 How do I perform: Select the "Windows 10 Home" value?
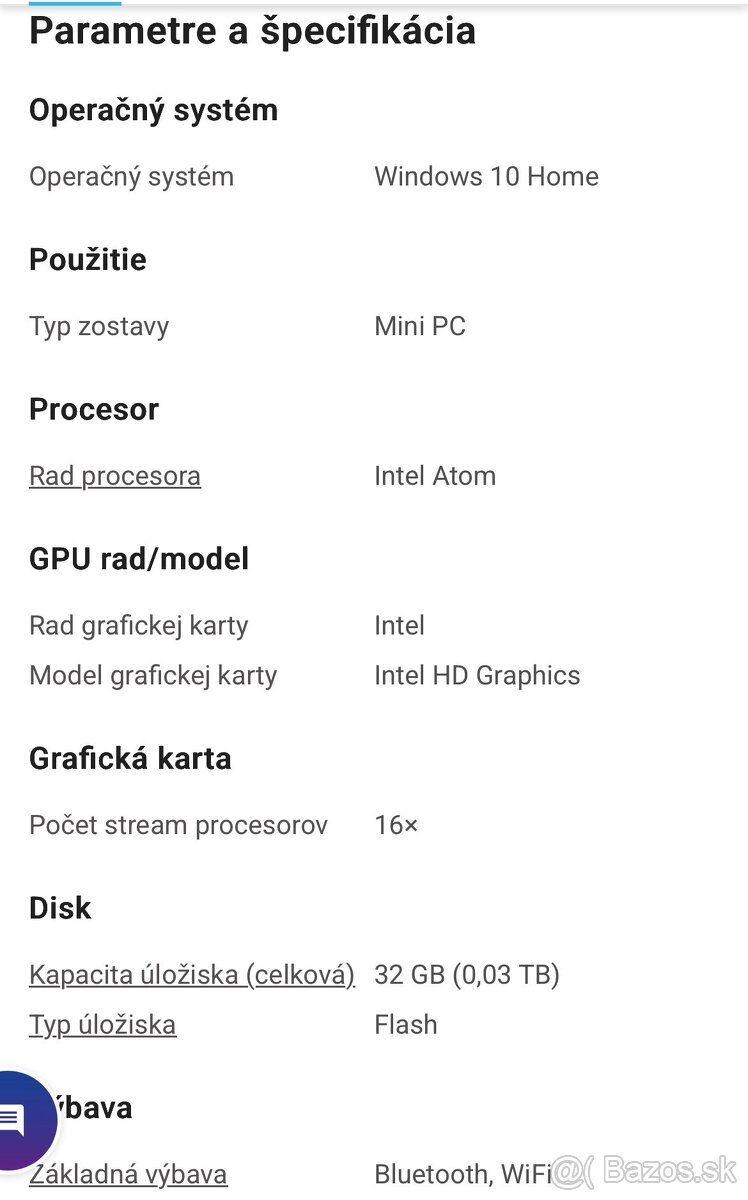(486, 176)
